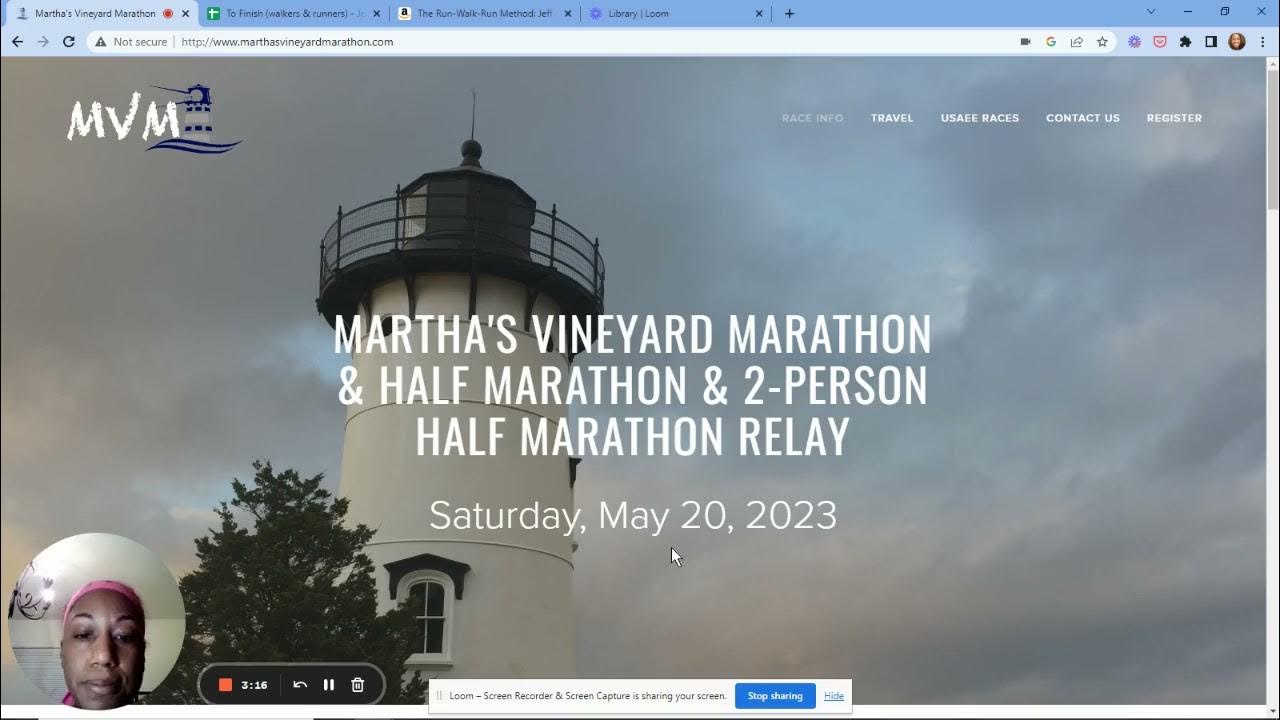Open the RACE INFO menu

point(812,118)
